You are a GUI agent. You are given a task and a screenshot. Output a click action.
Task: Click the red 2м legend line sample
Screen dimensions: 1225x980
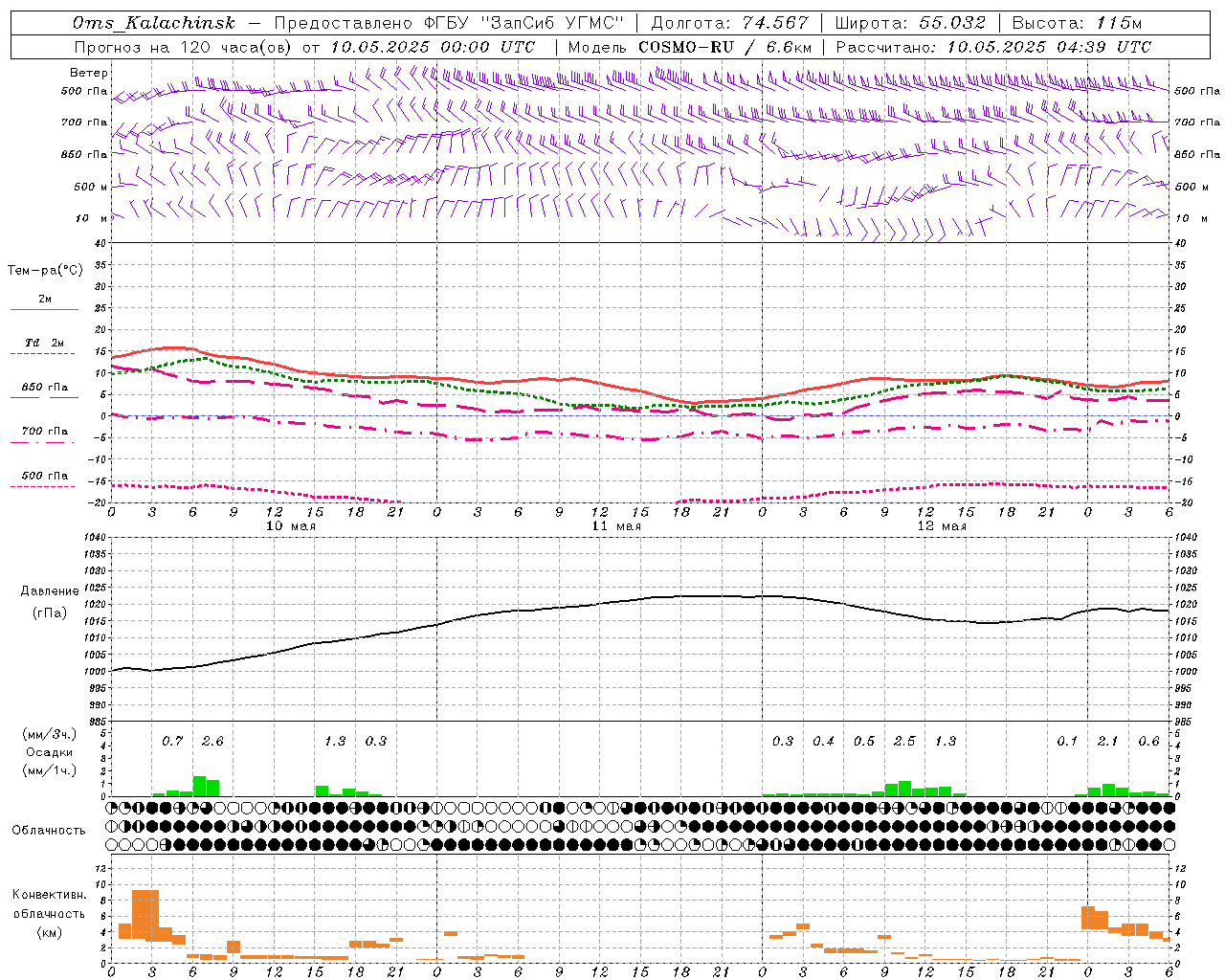pos(44,310)
